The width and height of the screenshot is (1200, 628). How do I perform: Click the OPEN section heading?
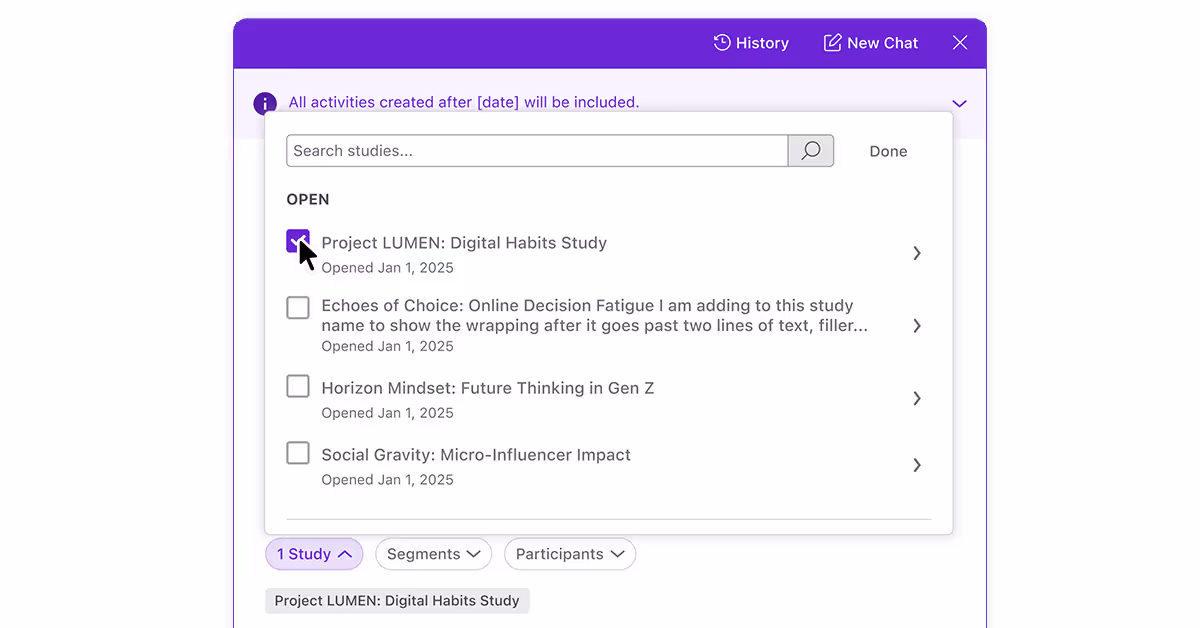coord(308,199)
